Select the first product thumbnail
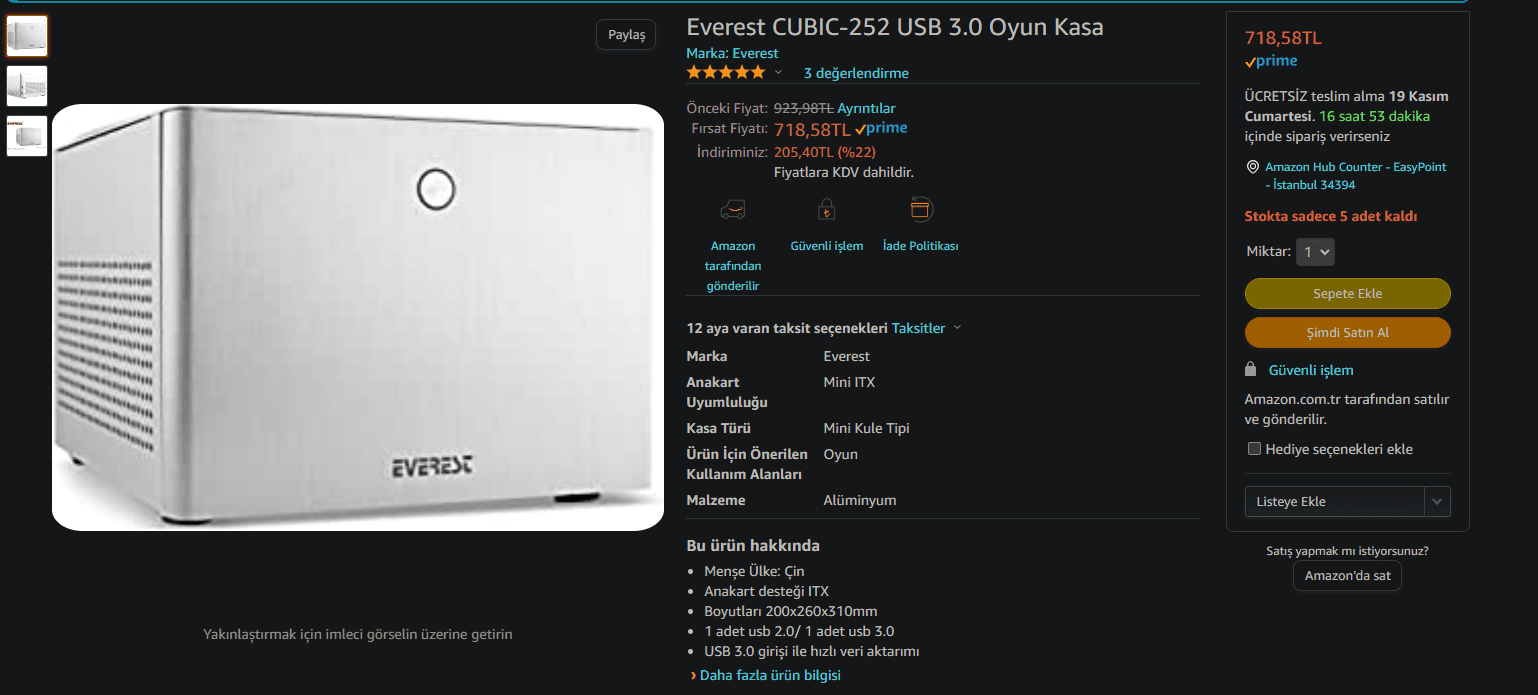Screen dimensions: 1538x695 [x=27, y=36]
